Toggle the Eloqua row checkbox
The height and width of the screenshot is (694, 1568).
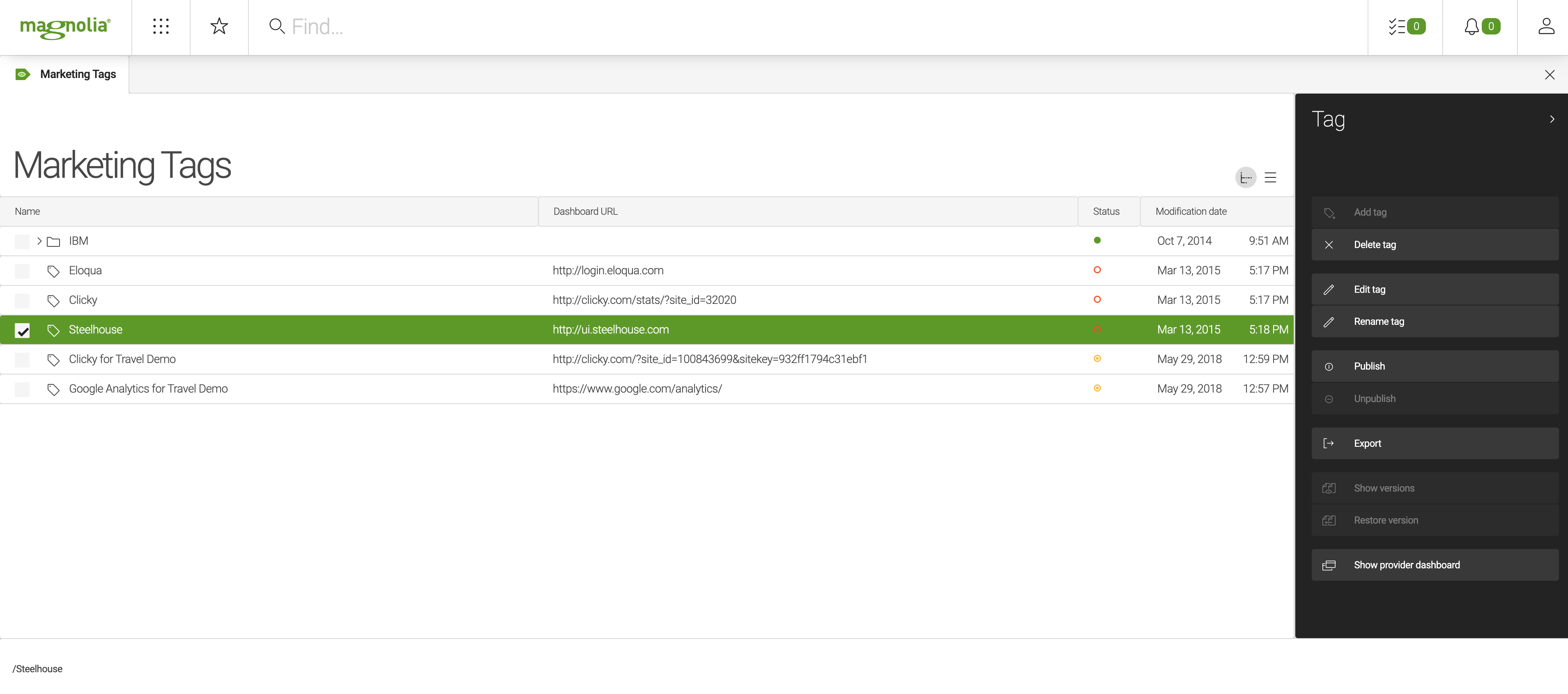[22, 270]
